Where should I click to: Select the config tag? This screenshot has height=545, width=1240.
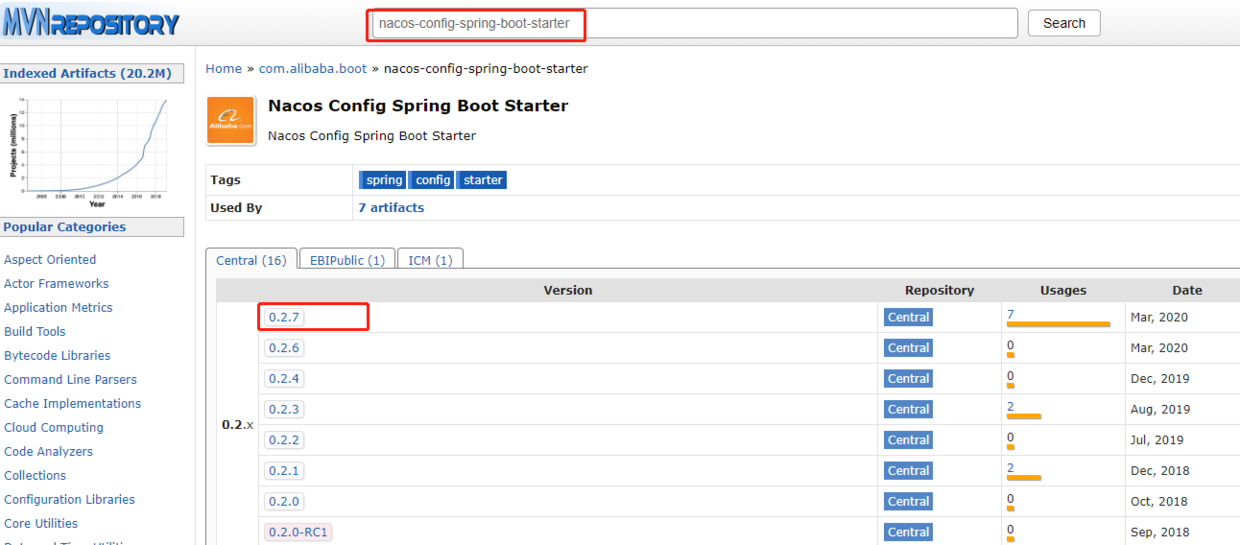coord(433,180)
